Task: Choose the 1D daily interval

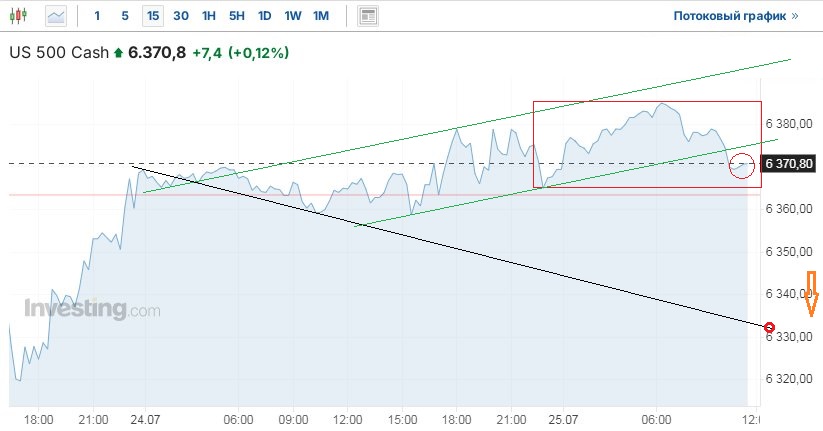Action: click(x=264, y=16)
